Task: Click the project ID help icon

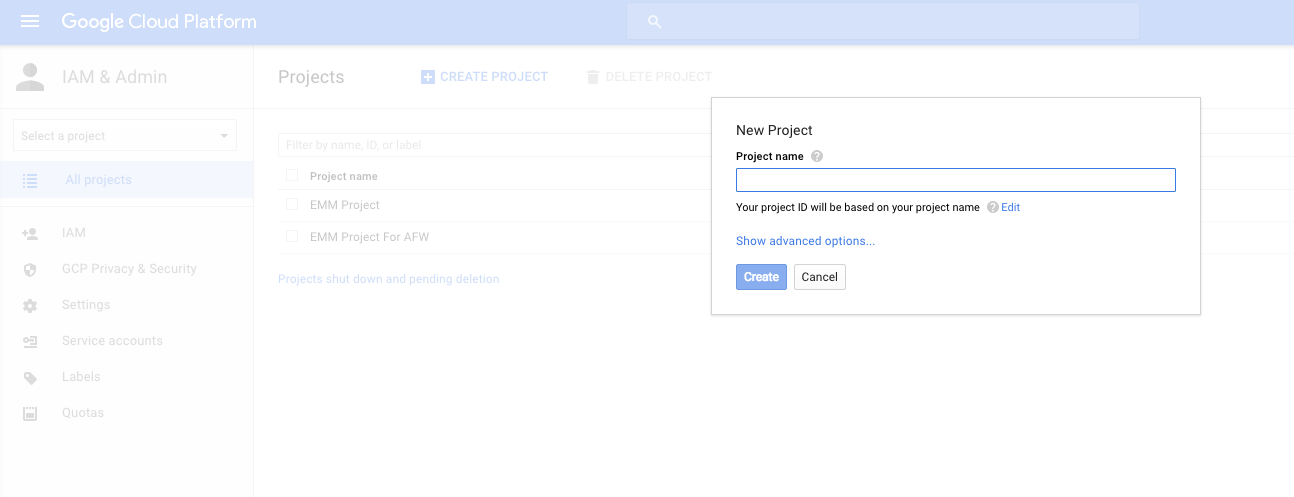Action: (992, 207)
